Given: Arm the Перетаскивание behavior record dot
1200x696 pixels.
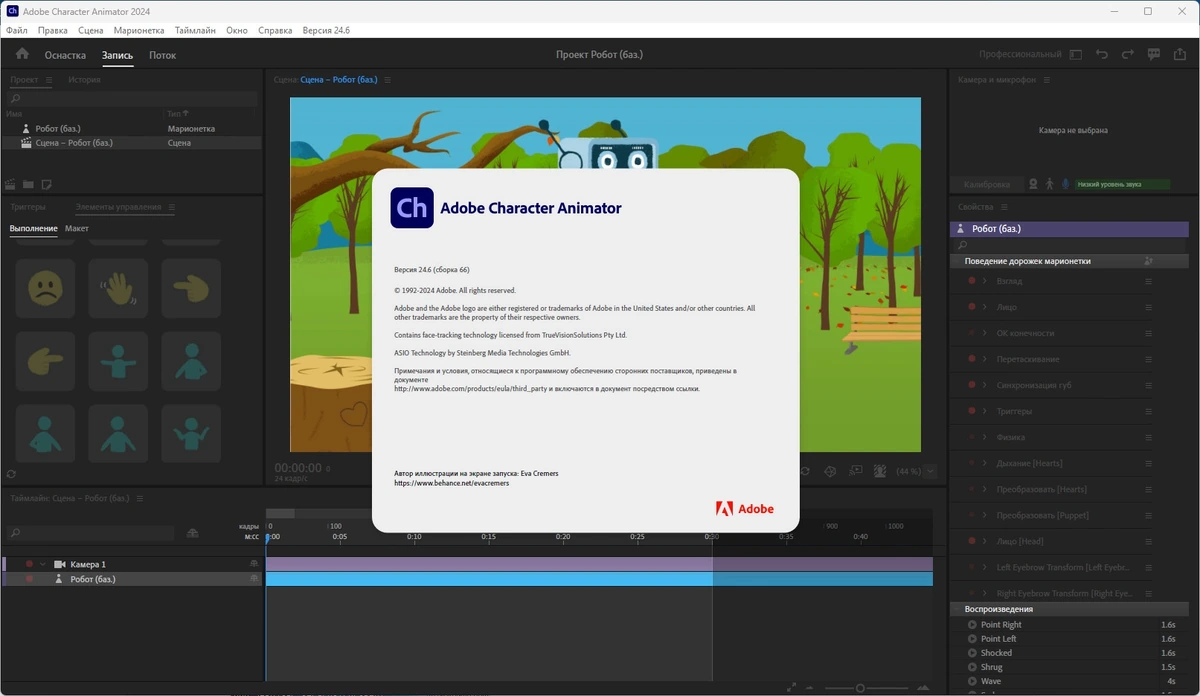Looking at the screenshot, I should coord(971,359).
